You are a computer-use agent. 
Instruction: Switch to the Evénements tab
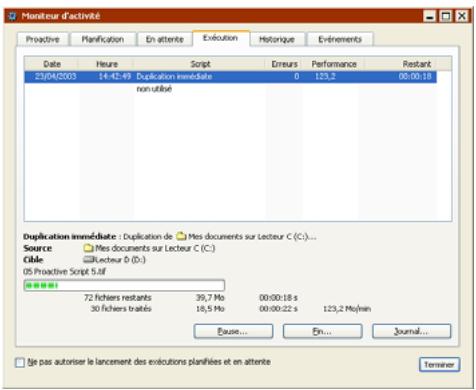click(340, 39)
